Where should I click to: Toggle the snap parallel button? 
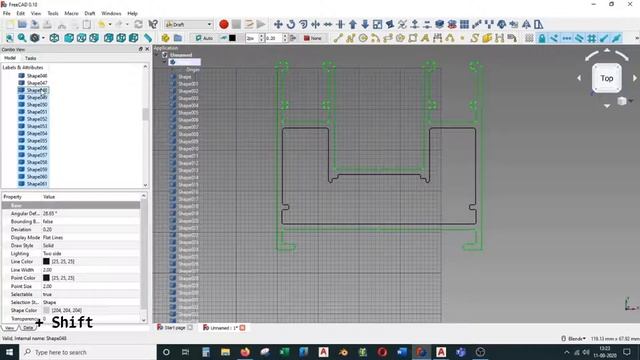point(579,38)
